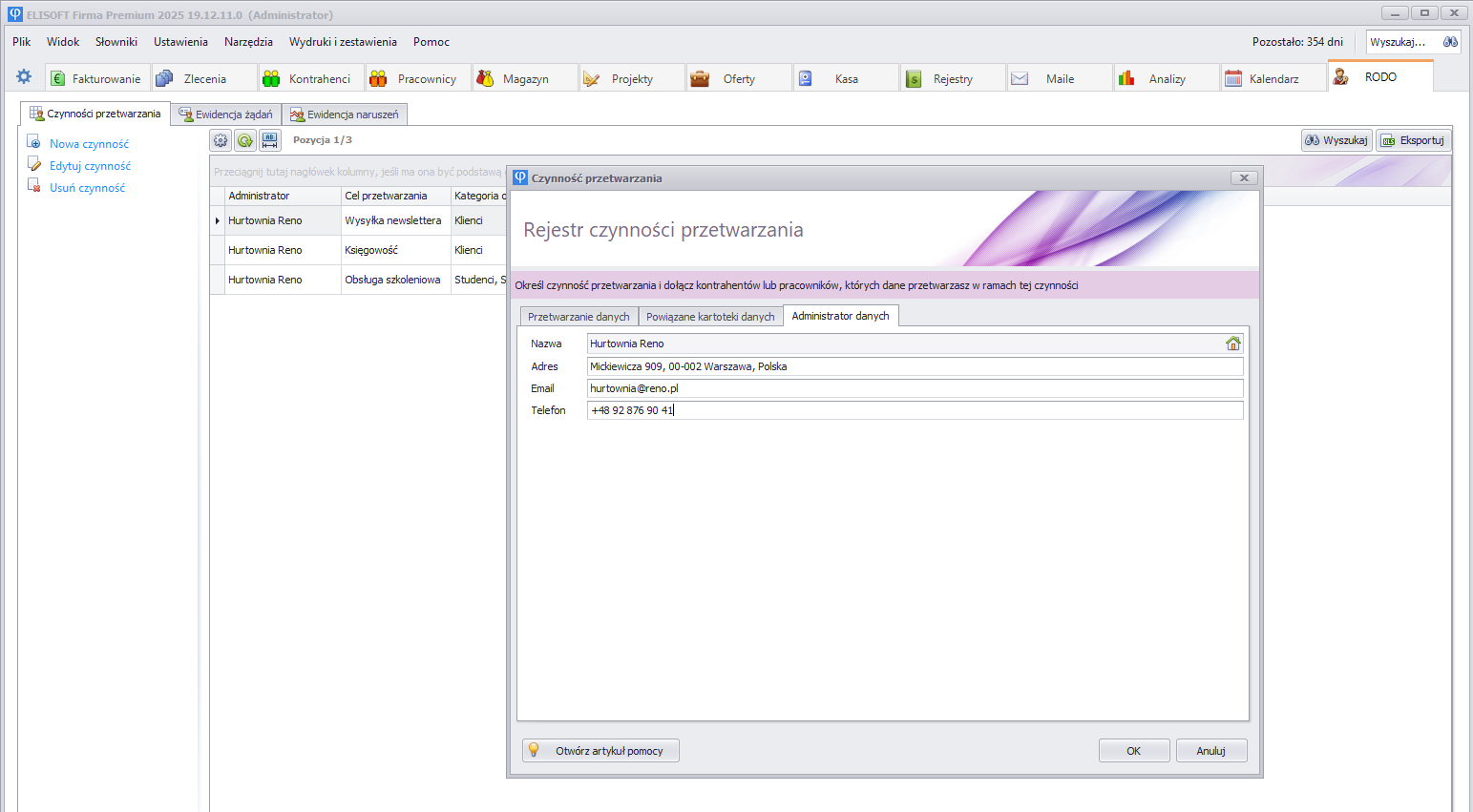
Task: Open the Wydruki i zestawienia menu
Action: [x=343, y=42]
